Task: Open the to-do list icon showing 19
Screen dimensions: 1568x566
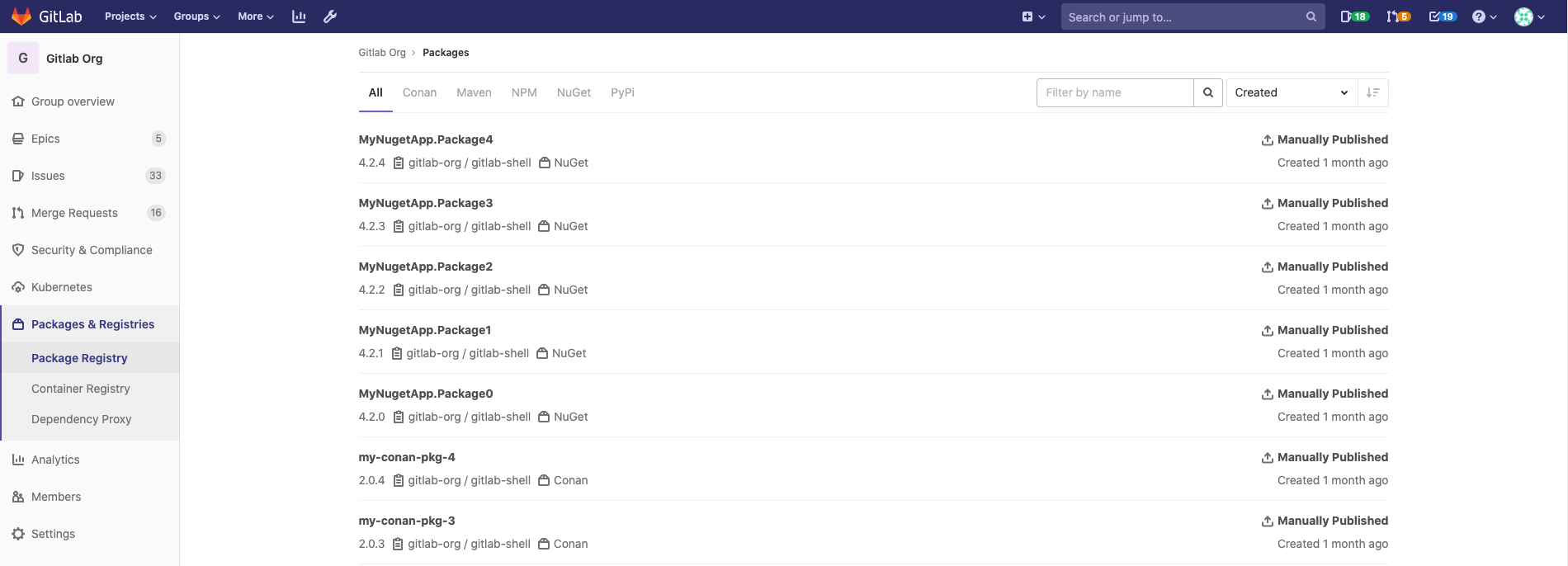Action: coord(1442,17)
